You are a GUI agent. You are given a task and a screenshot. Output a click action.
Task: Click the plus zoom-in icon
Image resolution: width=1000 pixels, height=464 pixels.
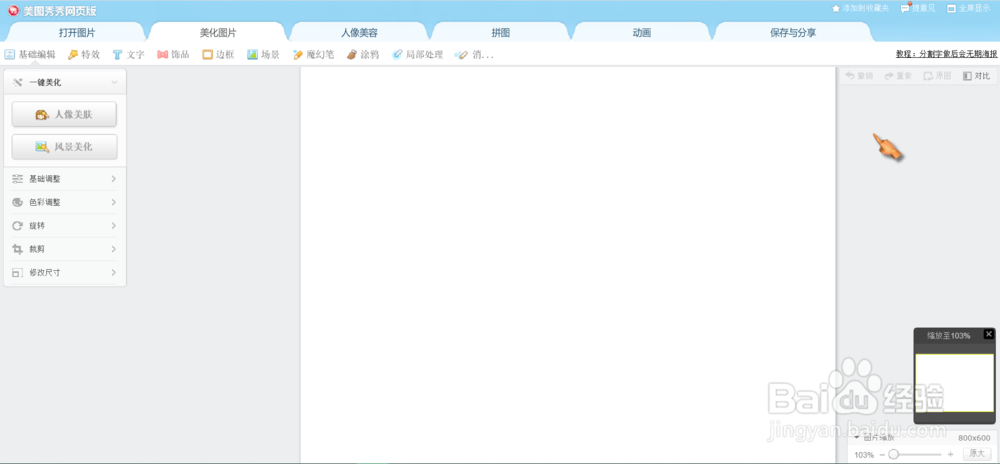(x=950, y=454)
